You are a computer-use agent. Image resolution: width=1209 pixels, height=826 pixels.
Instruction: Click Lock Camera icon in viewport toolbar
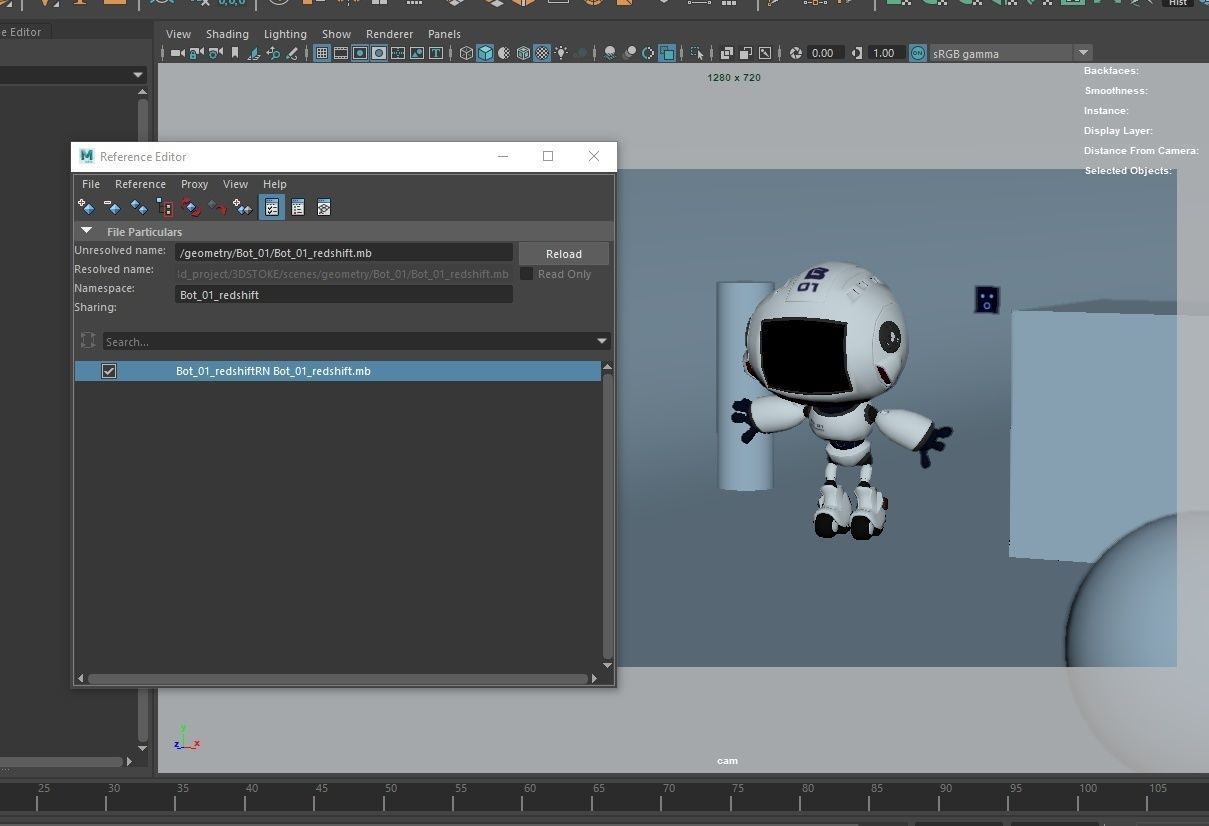tap(196, 53)
